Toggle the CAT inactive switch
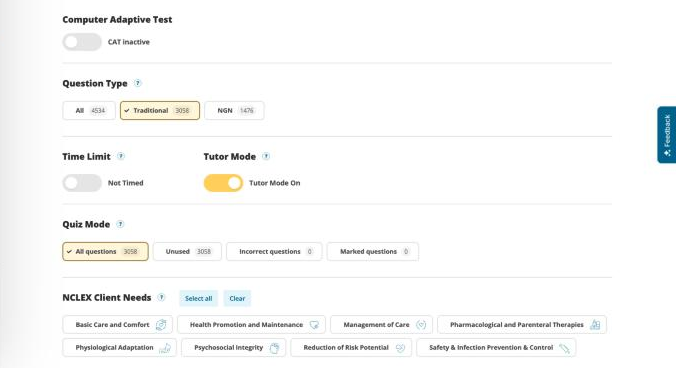Viewport: 676px width, 368px height. pyautogui.click(x=82, y=42)
